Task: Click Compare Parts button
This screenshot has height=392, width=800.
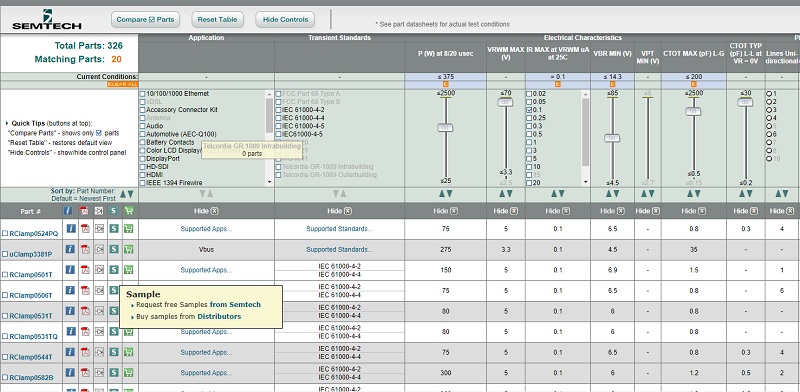Action: [145, 20]
